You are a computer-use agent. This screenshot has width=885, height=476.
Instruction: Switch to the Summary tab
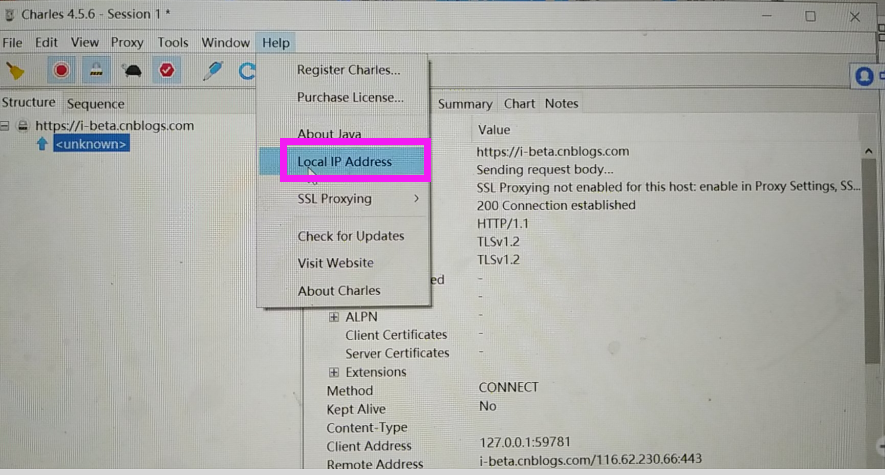(x=465, y=104)
